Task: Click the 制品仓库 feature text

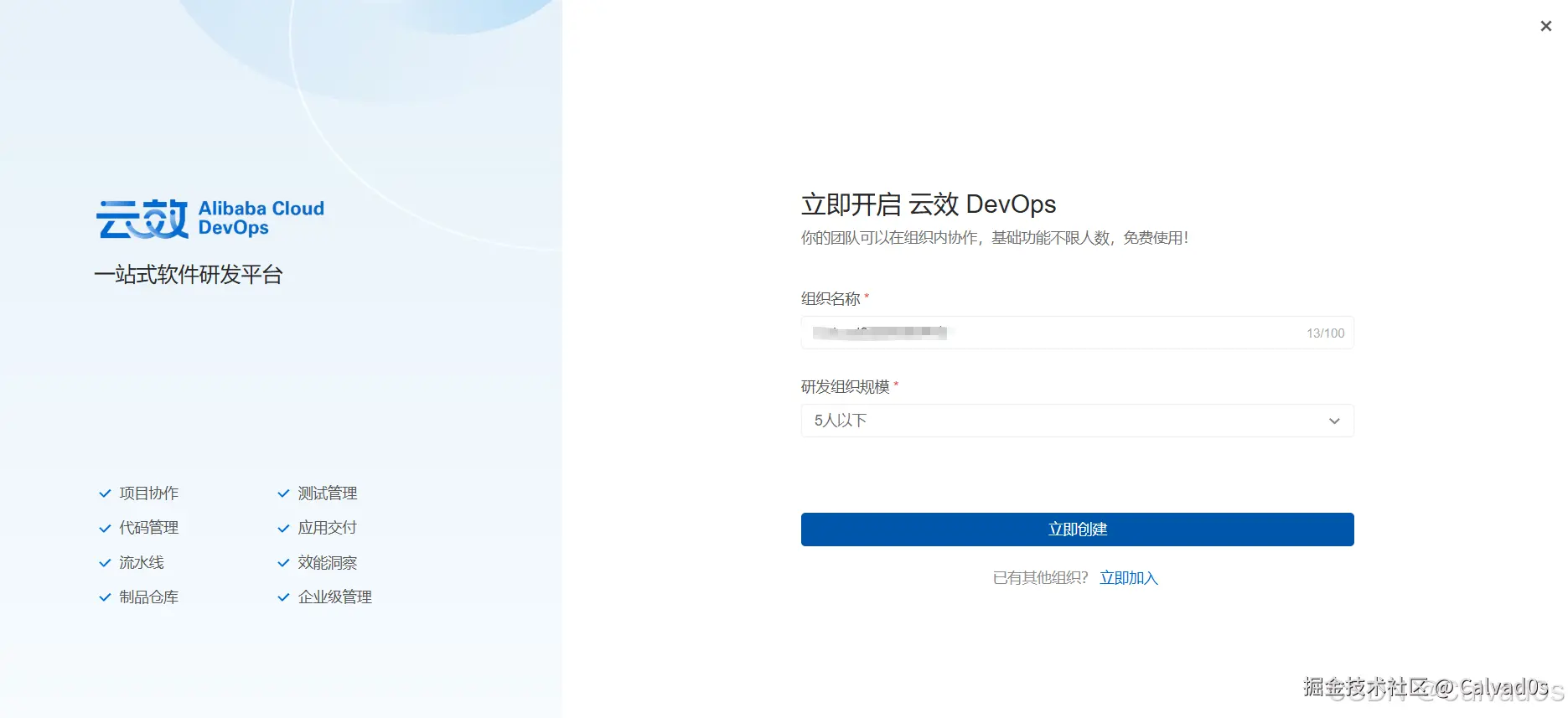Action: (149, 597)
